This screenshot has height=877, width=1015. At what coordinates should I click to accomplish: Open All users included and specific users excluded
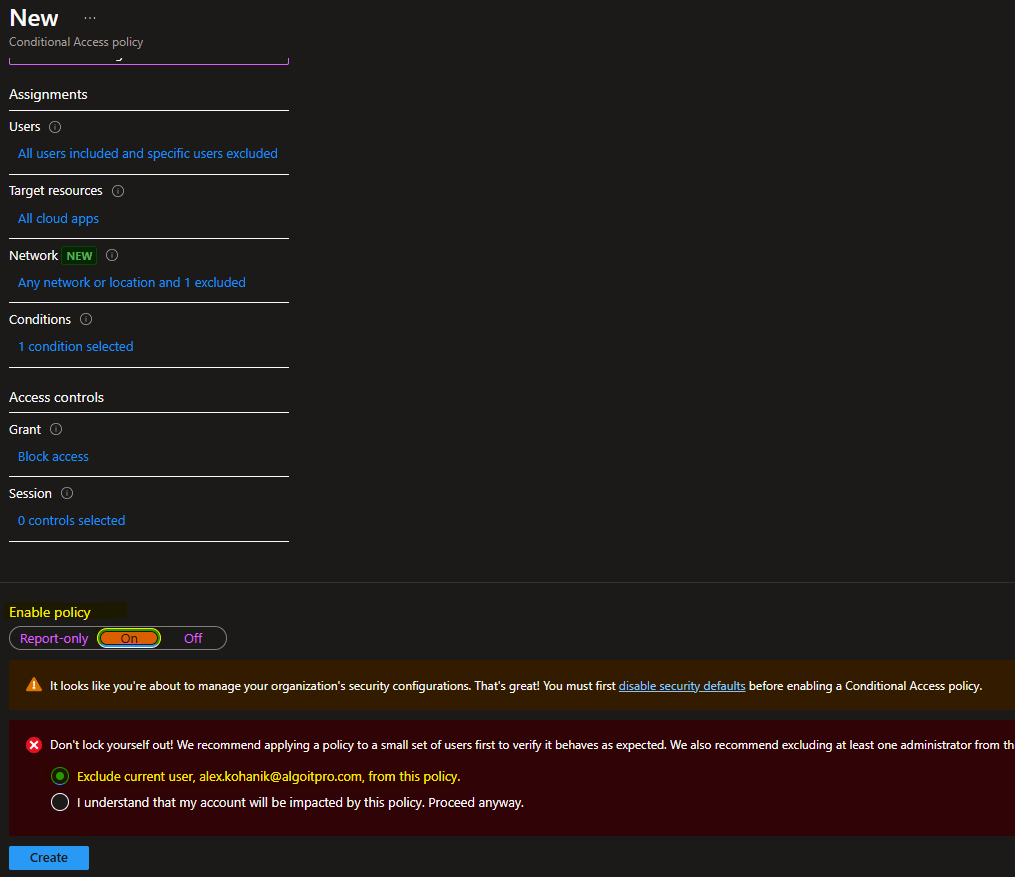[x=148, y=154]
